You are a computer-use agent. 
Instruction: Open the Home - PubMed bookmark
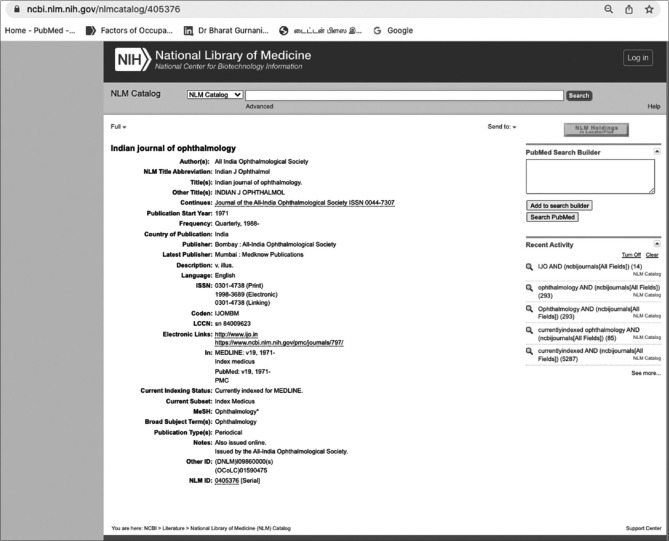click(x=41, y=30)
